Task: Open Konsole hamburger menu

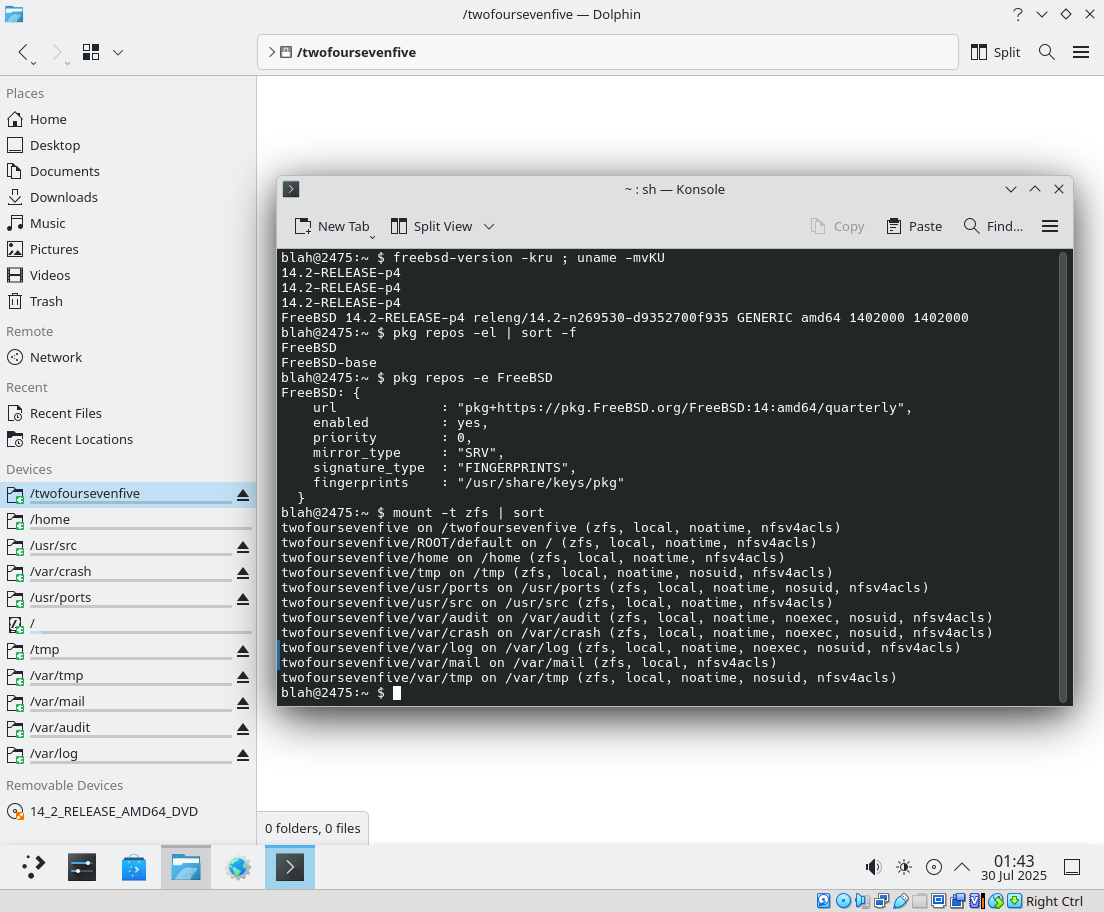Action: point(1050,226)
